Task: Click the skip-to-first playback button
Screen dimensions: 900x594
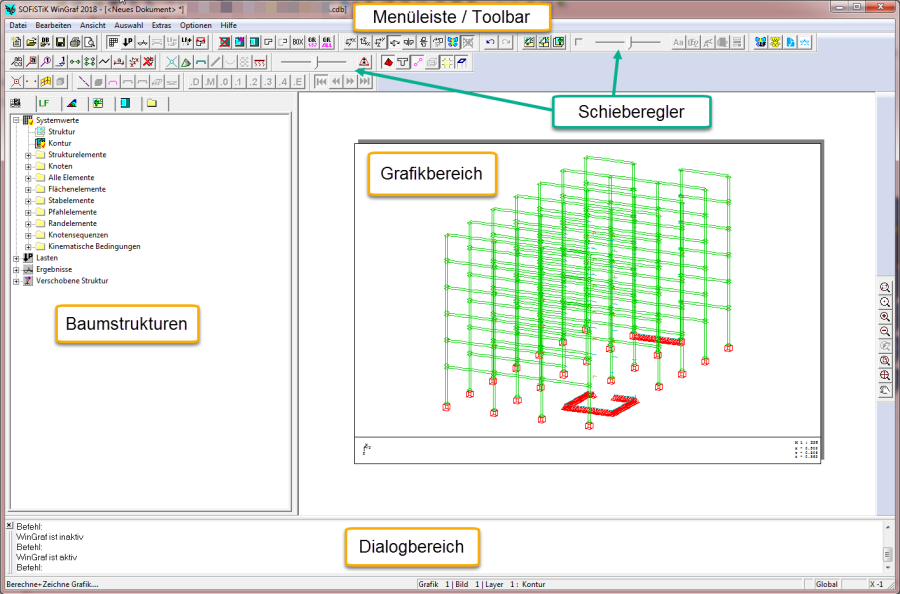Action: [321, 81]
